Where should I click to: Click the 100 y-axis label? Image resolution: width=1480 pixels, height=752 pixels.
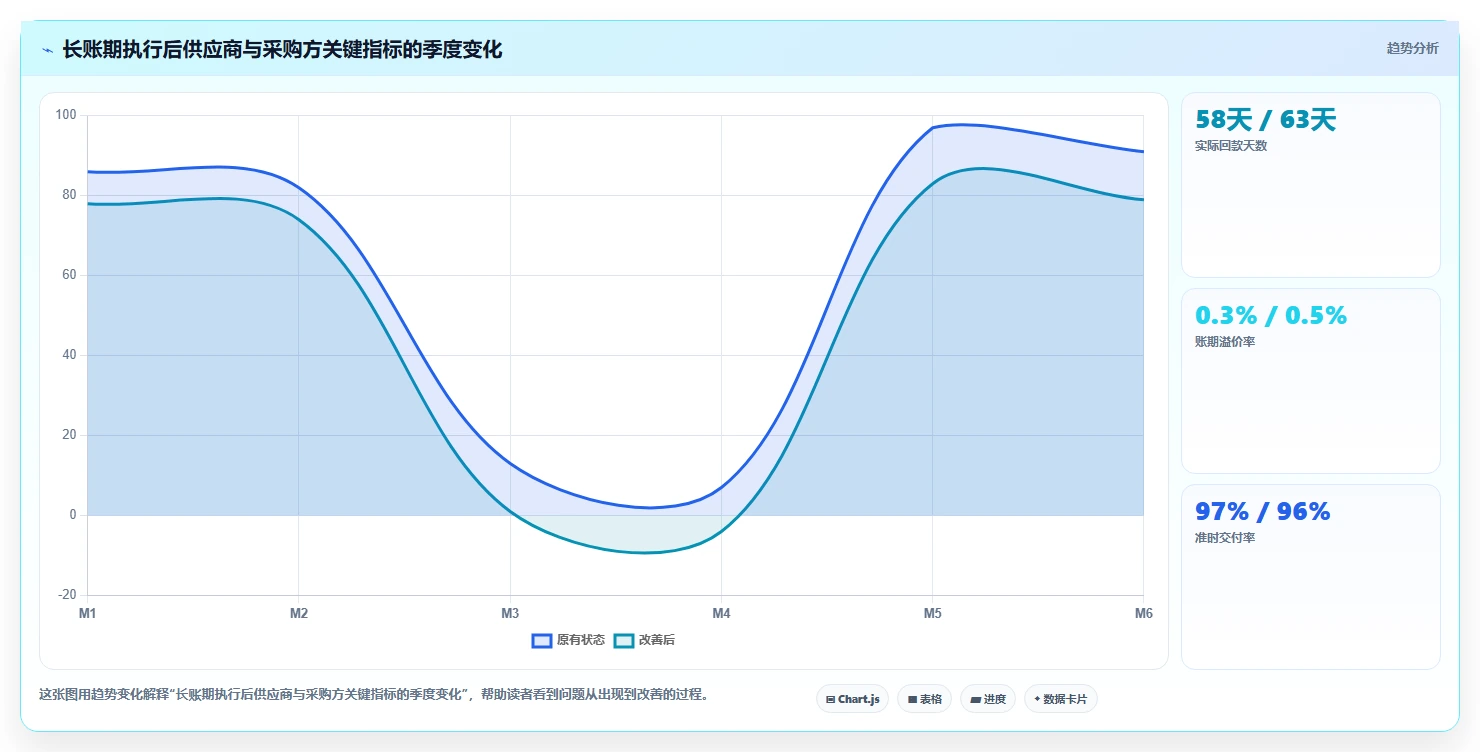pos(66,115)
